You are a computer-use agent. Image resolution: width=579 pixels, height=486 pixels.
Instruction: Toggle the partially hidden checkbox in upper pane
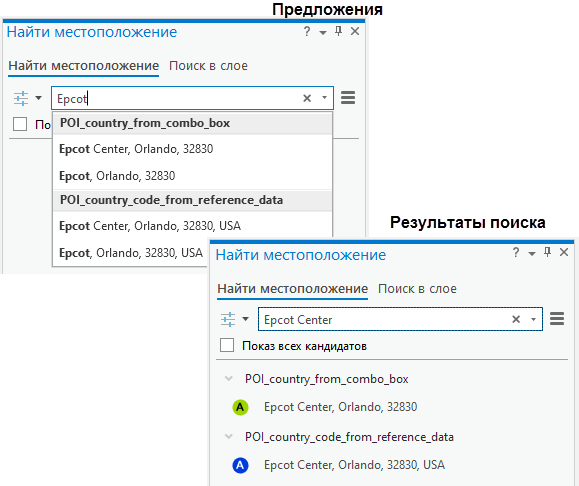[x=20, y=124]
